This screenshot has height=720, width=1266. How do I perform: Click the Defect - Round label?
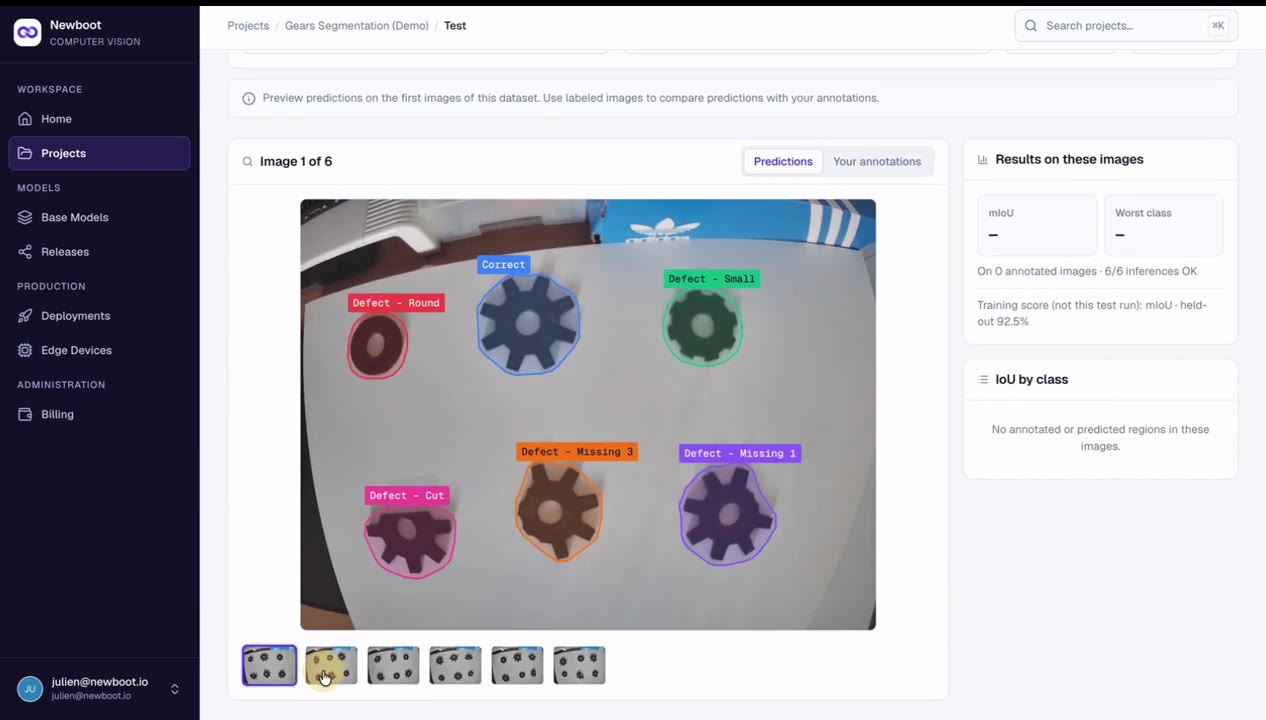tap(396, 303)
